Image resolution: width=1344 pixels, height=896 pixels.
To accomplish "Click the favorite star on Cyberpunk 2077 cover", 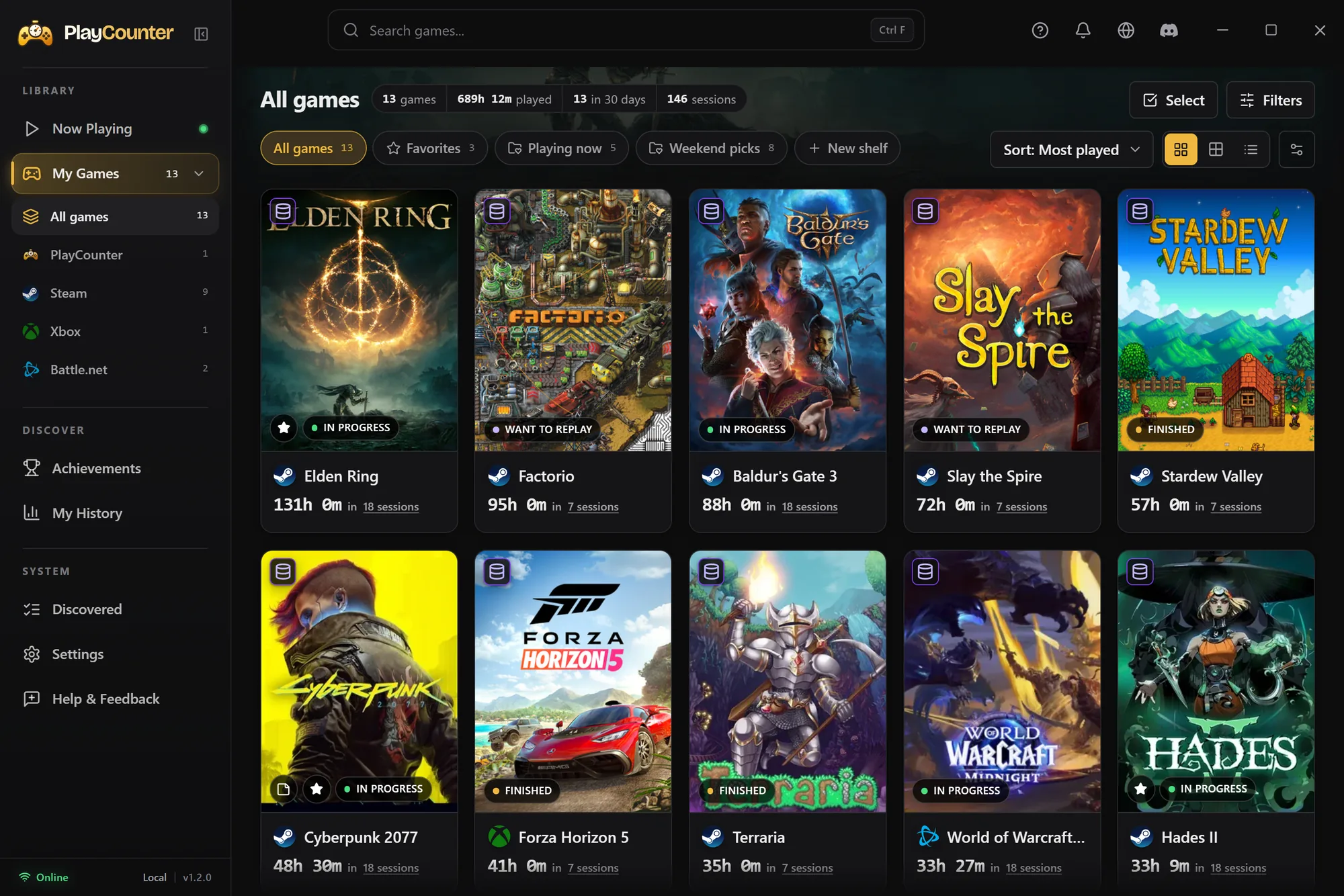I will (317, 789).
